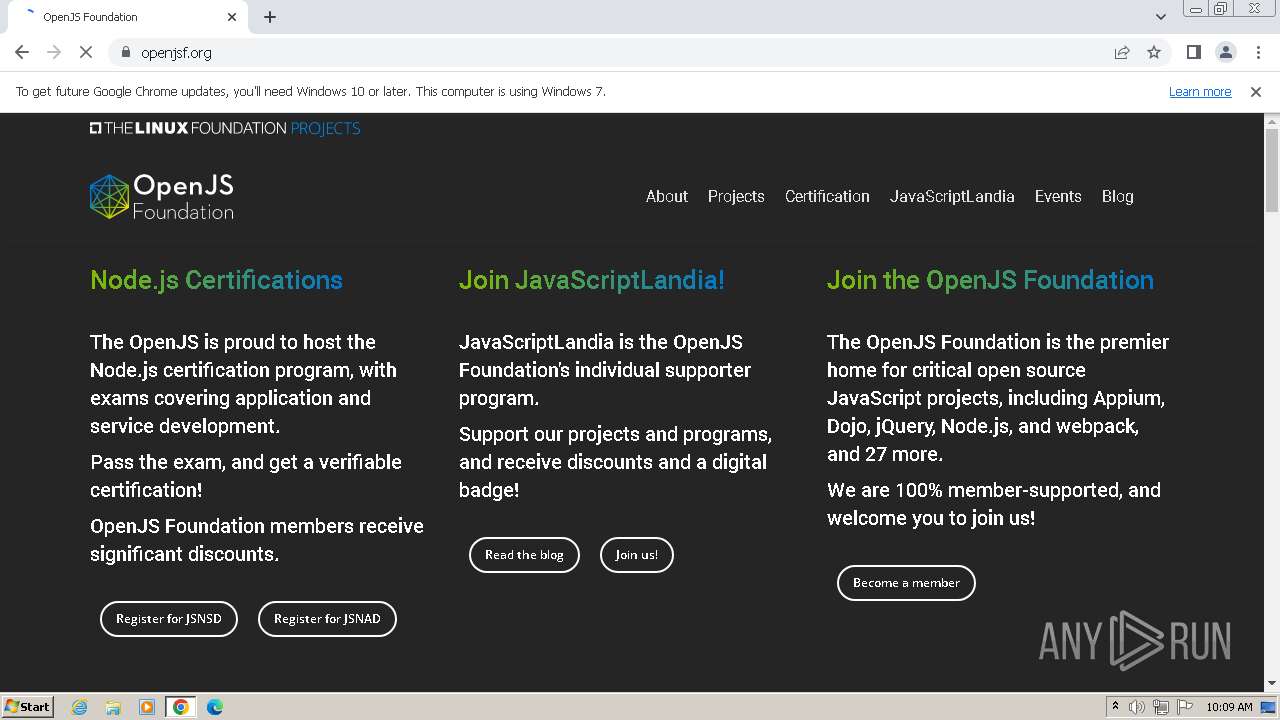Open the Chrome profile avatar
The height and width of the screenshot is (720, 1280).
pos(1225,52)
